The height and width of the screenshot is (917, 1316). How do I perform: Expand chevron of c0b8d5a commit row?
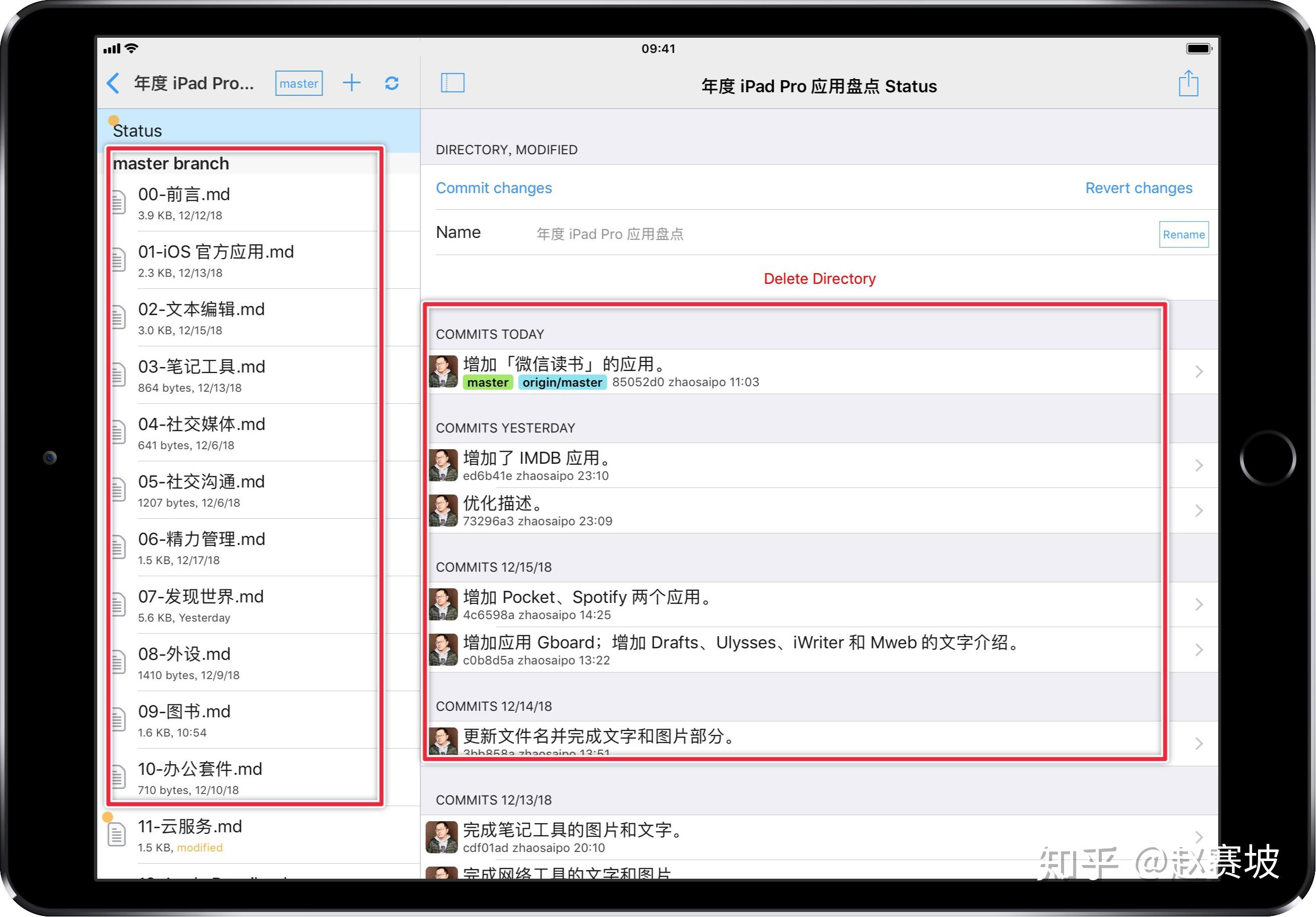(x=1199, y=650)
